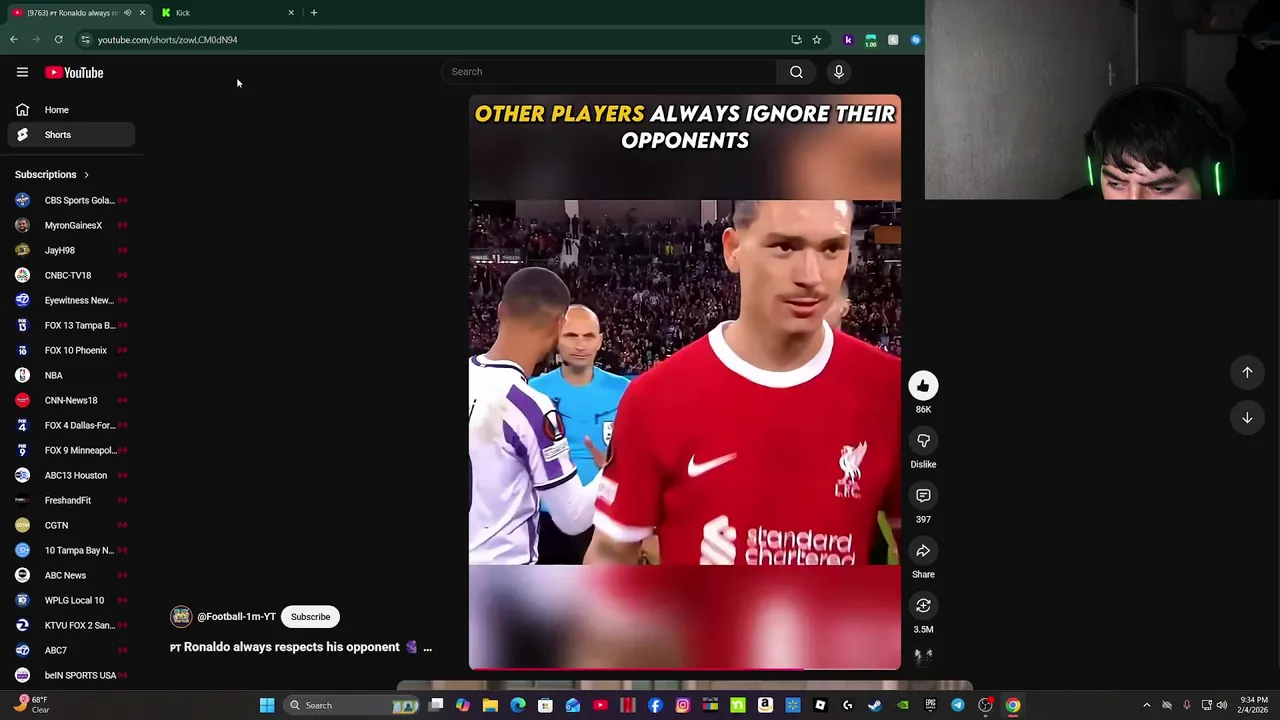Click the install app icon in address bar
The height and width of the screenshot is (720, 1280).
(x=796, y=40)
